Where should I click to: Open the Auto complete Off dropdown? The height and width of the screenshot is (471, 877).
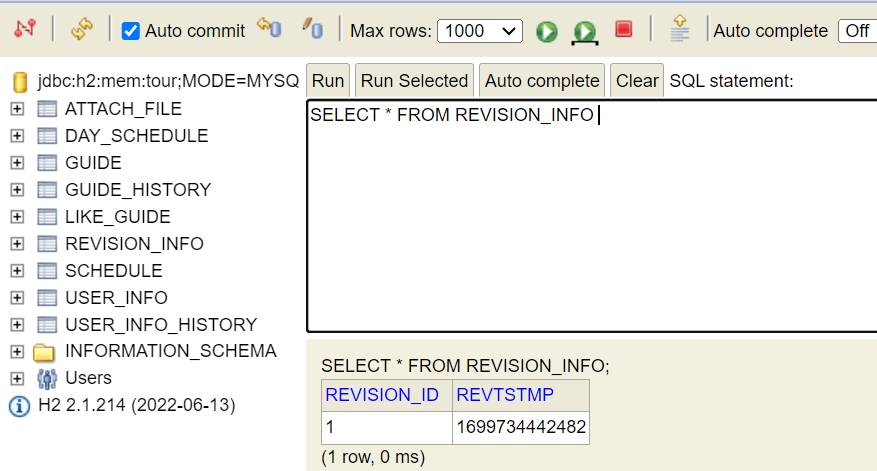pos(857,31)
